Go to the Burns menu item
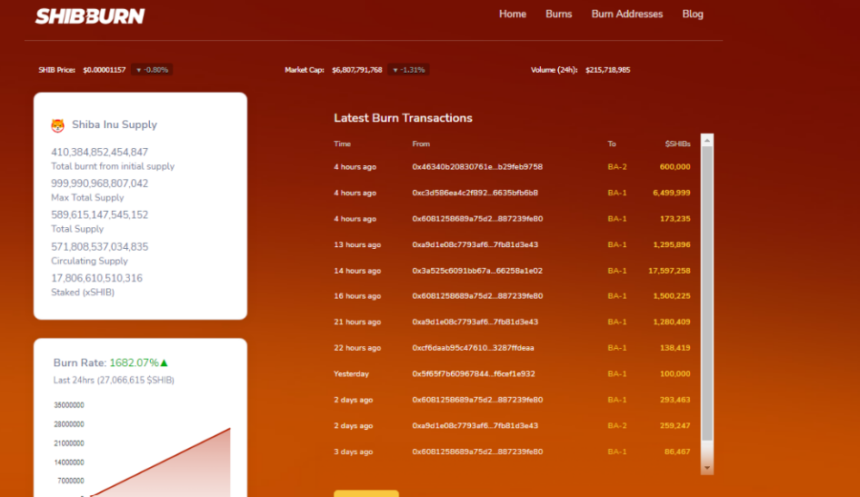The height and width of the screenshot is (497, 860). click(x=559, y=14)
